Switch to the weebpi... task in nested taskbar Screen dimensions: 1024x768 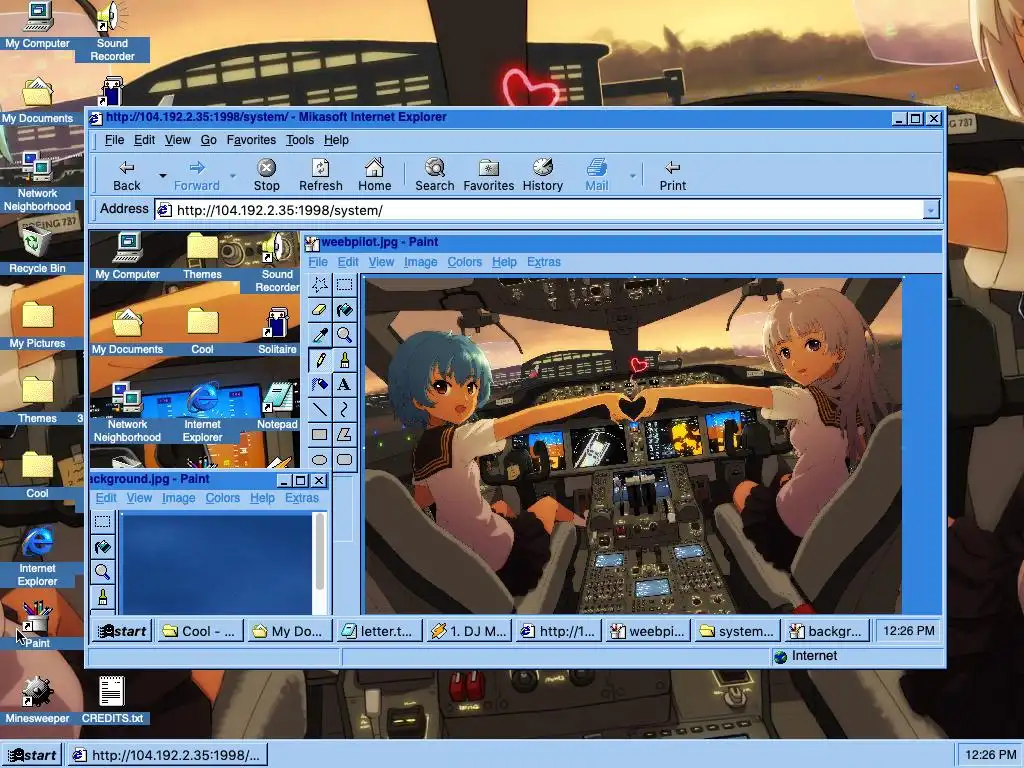pyautogui.click(x=648, y=631)
